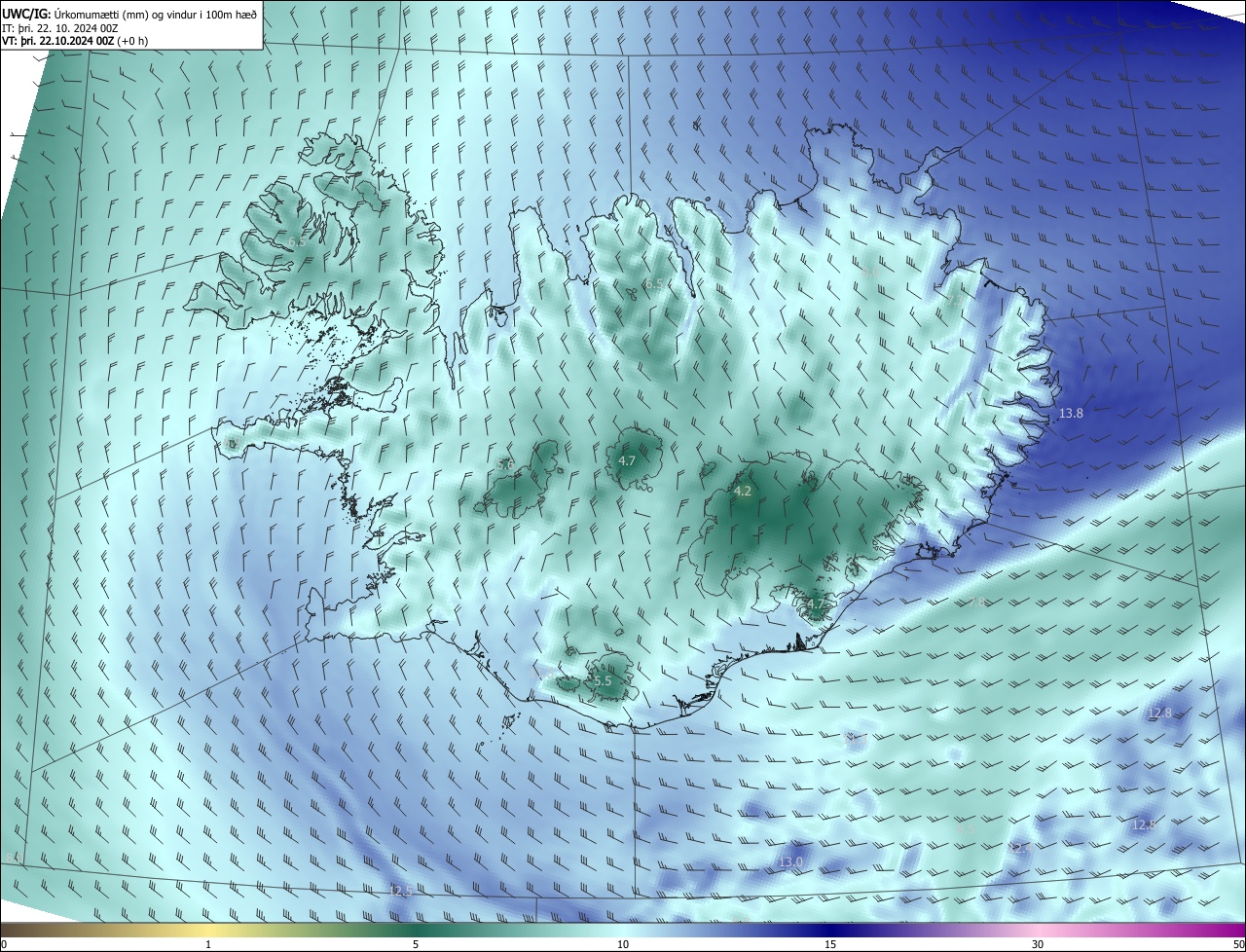
Task: Click the 5.6 value label
Action: pos(505,465)
